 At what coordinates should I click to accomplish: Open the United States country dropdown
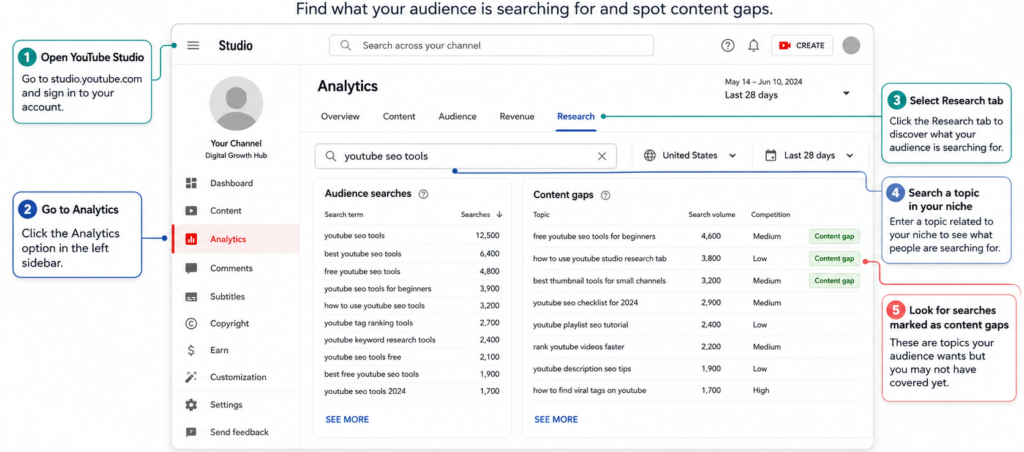coord(690,155)
